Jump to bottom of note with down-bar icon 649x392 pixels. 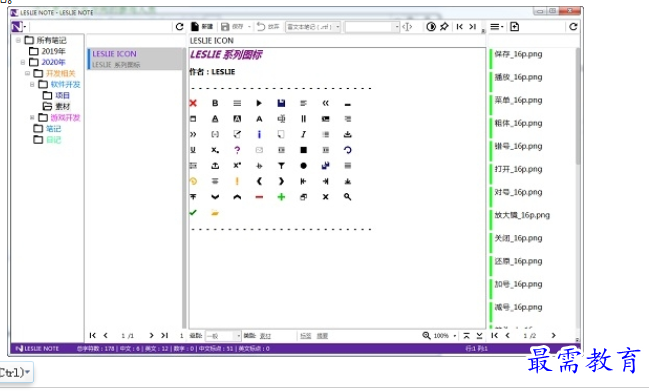[x=479, y=335]
